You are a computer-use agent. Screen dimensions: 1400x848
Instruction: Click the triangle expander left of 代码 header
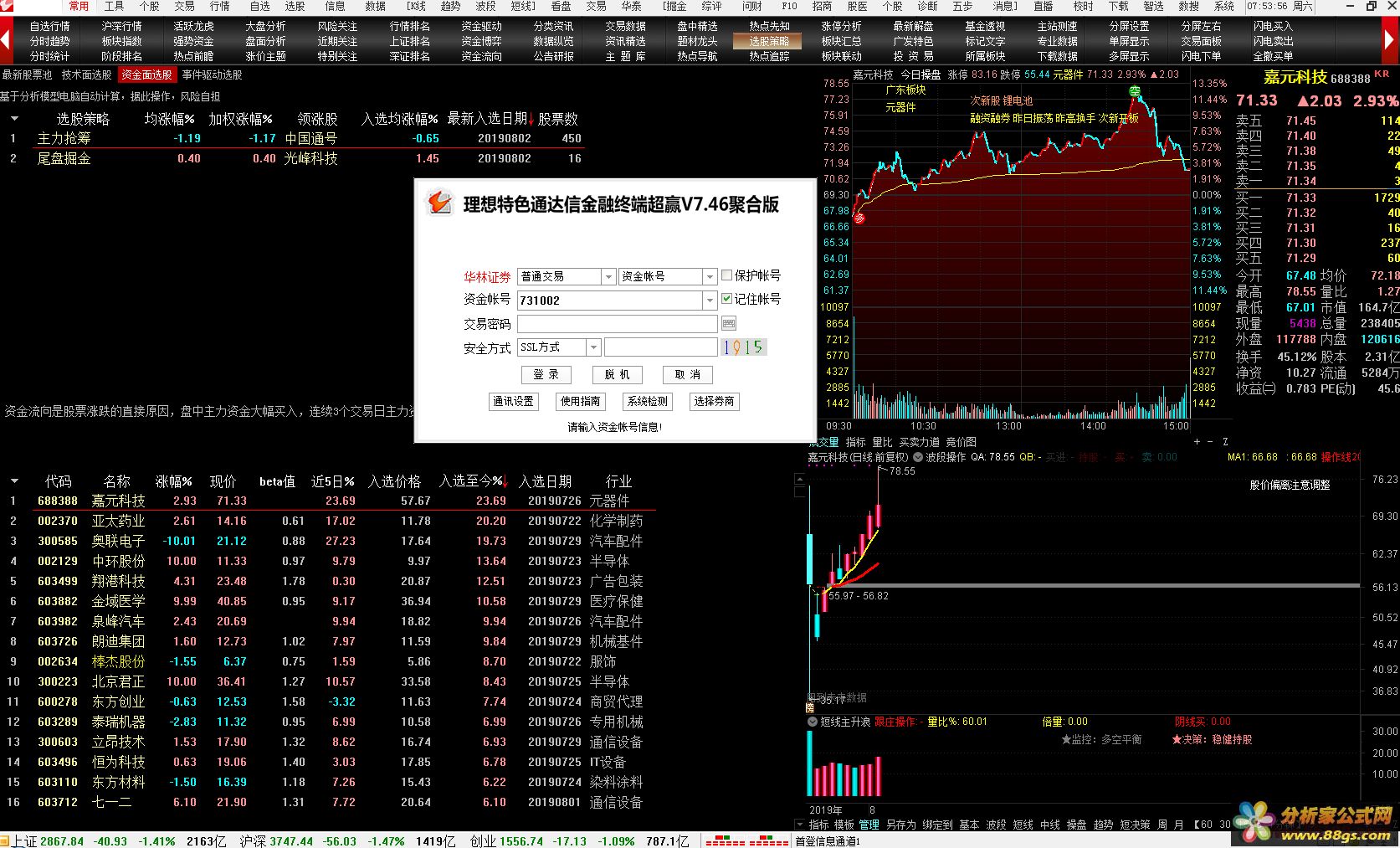(x=14, y=481)
